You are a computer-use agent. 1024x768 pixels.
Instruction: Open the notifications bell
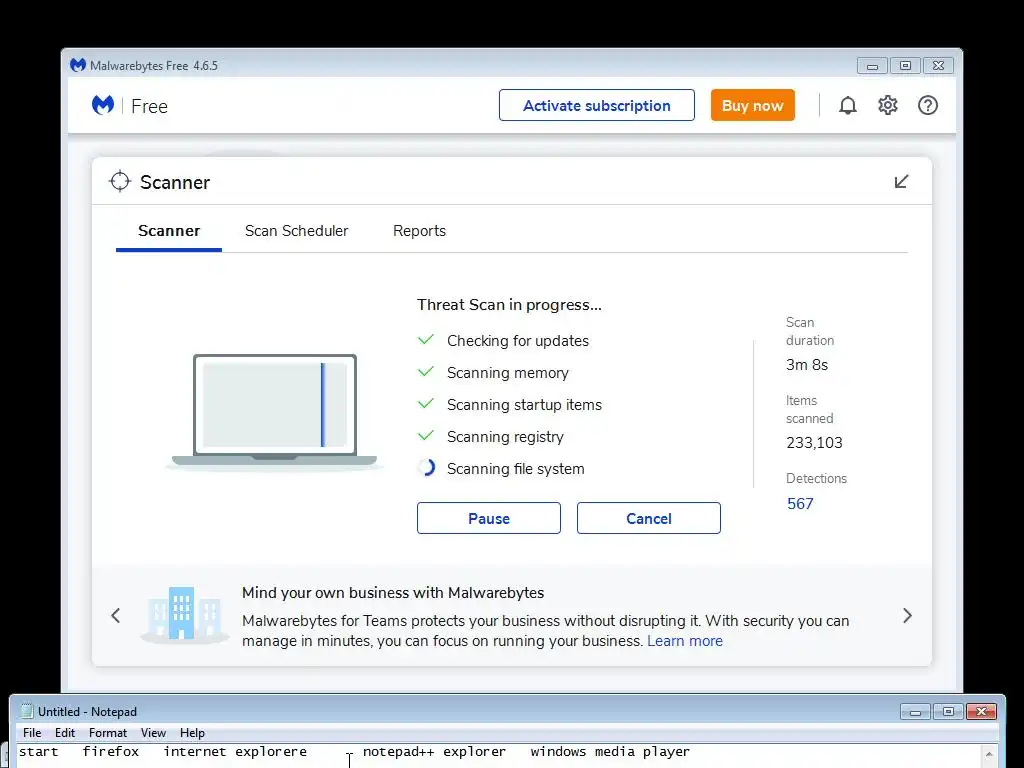pos(848,105)
